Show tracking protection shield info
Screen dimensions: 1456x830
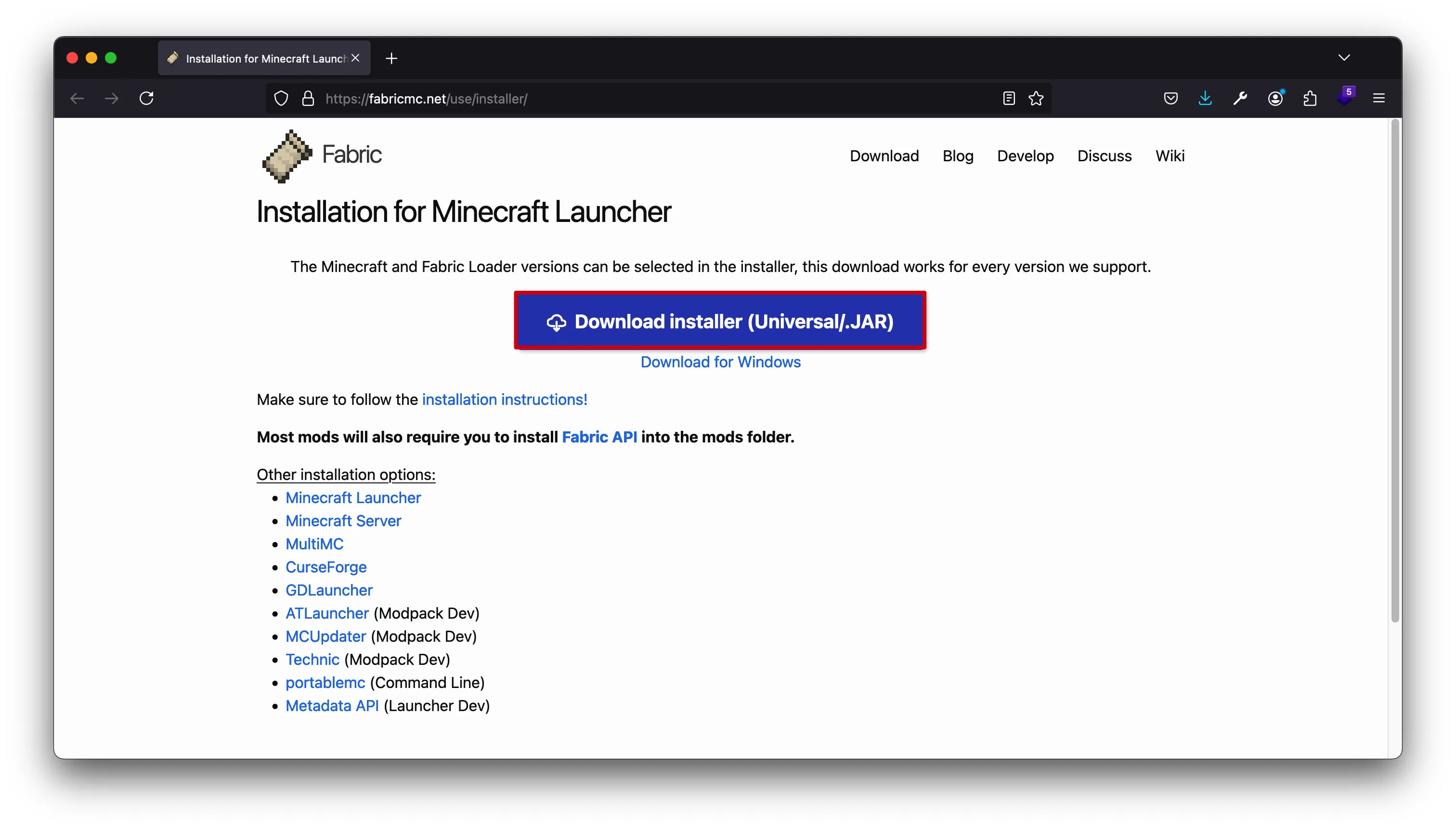(281, 99)
